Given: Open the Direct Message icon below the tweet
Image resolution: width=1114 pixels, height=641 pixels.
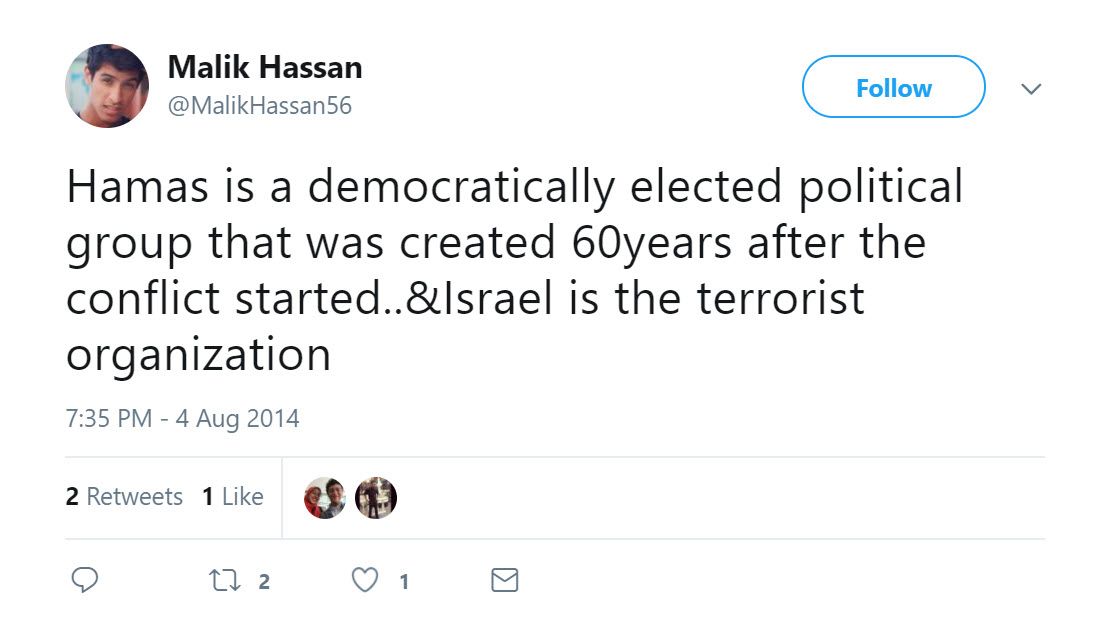Looking at the screenshot, I should pos(505,579).
